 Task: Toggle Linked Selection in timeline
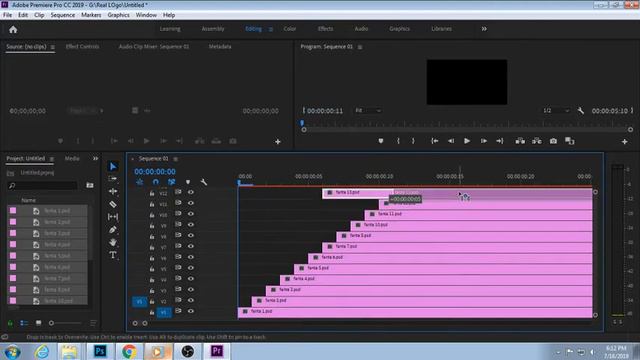(171, 182)
